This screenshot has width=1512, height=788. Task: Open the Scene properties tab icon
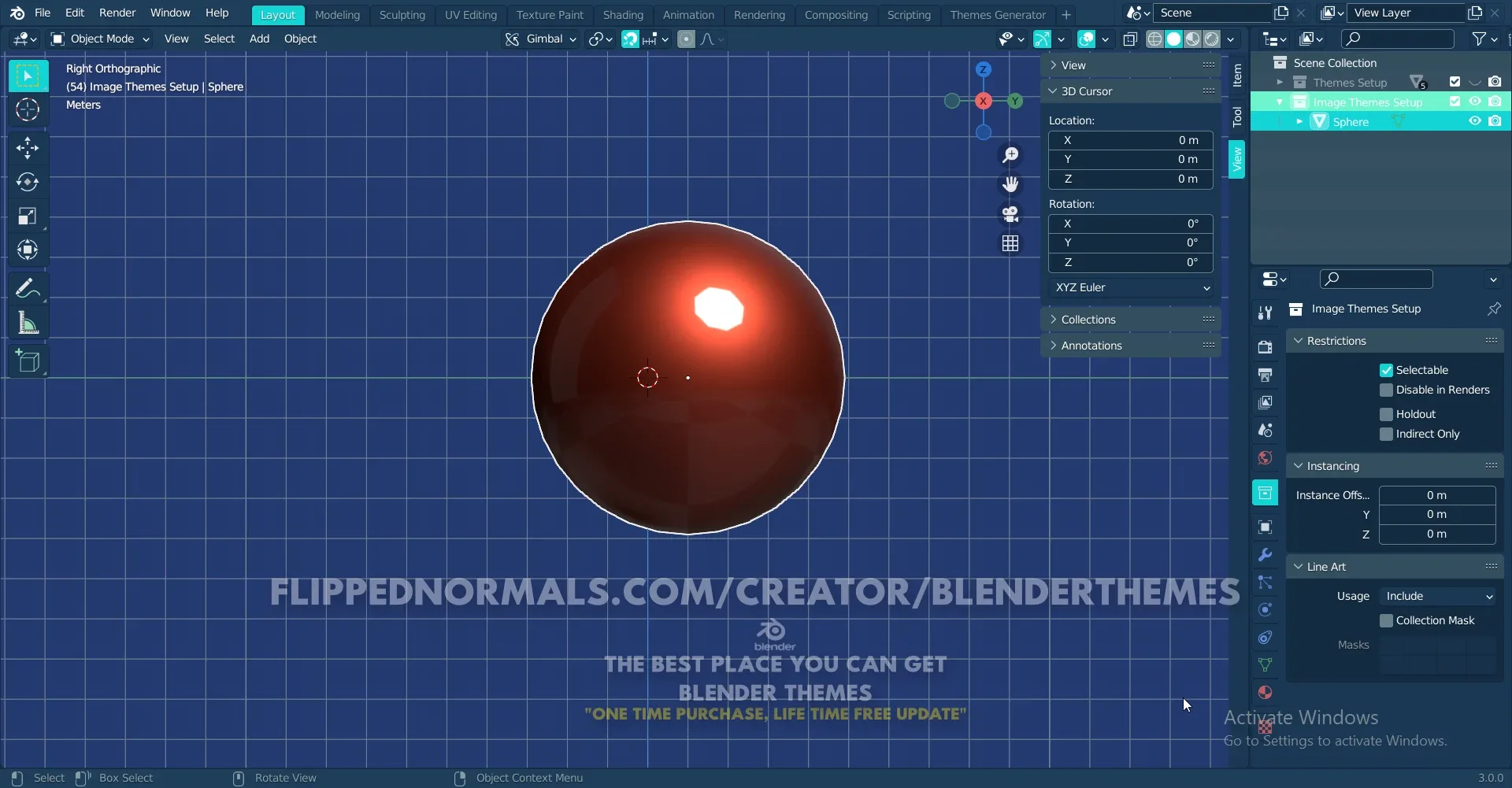pyautogui.click(x=1265, y=430)
